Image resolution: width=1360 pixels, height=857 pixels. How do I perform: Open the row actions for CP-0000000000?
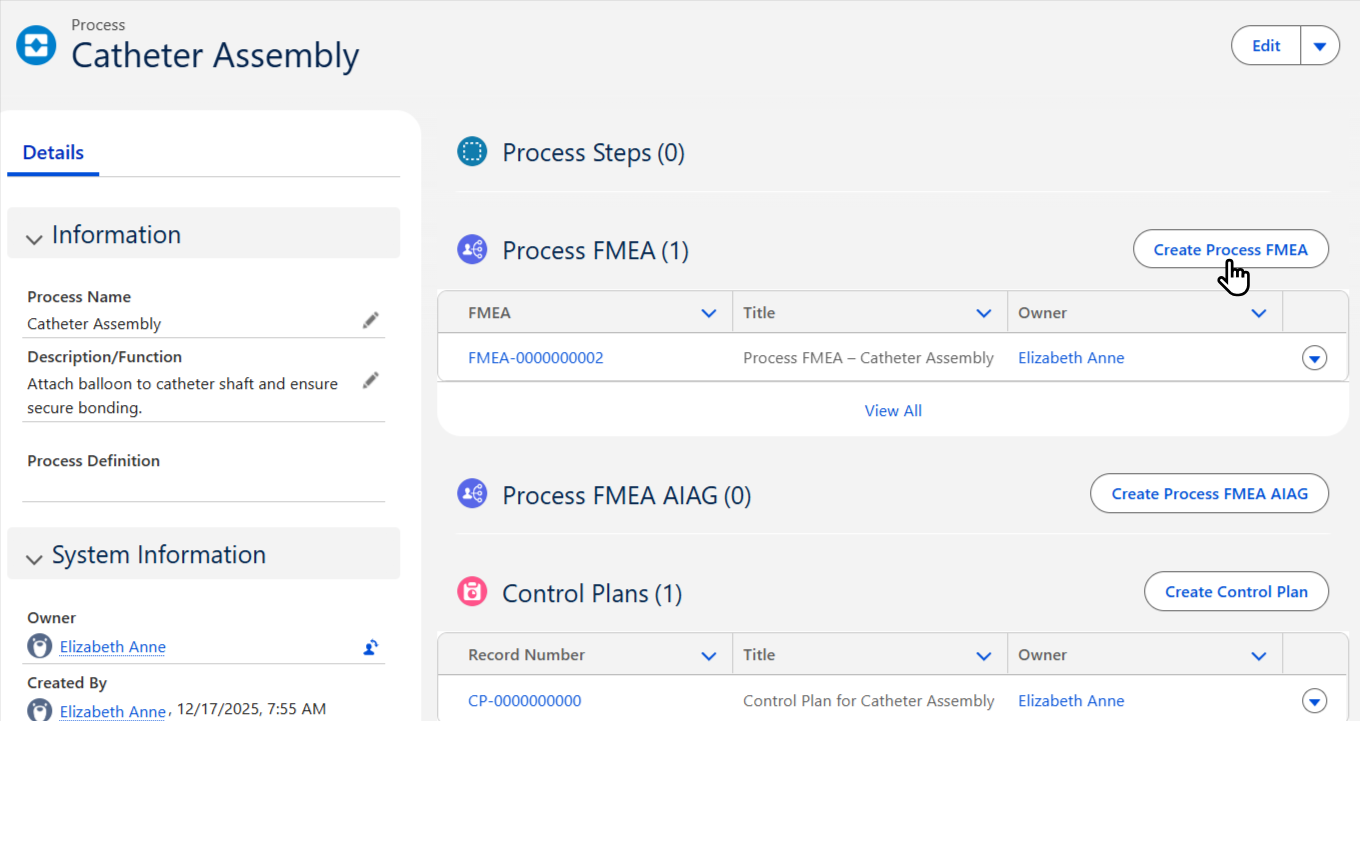point(1314,701)
